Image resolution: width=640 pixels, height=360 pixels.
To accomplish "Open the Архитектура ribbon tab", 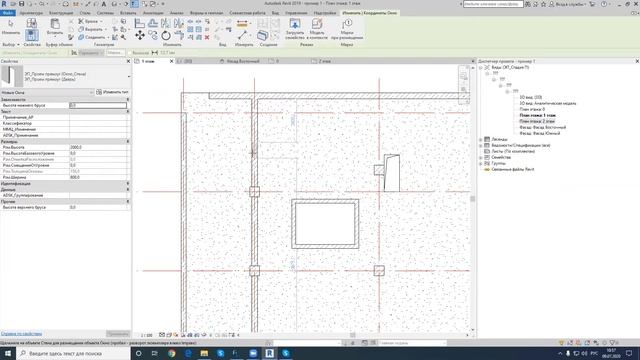I will tap(31, 13).
